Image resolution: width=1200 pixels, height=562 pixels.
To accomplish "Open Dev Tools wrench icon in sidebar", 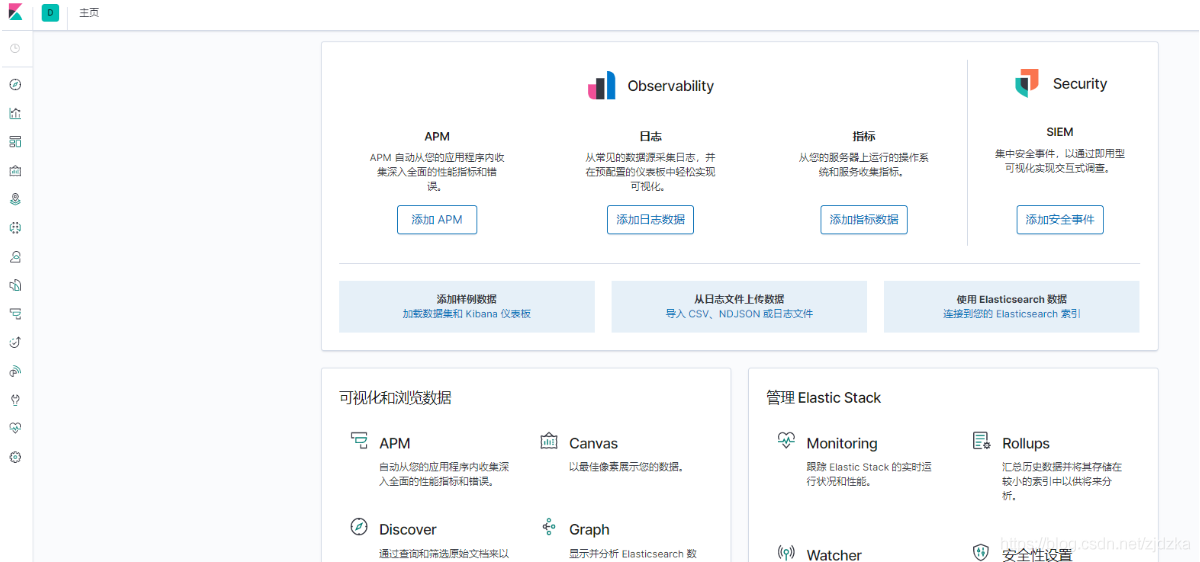I will (x=15, y=400).
